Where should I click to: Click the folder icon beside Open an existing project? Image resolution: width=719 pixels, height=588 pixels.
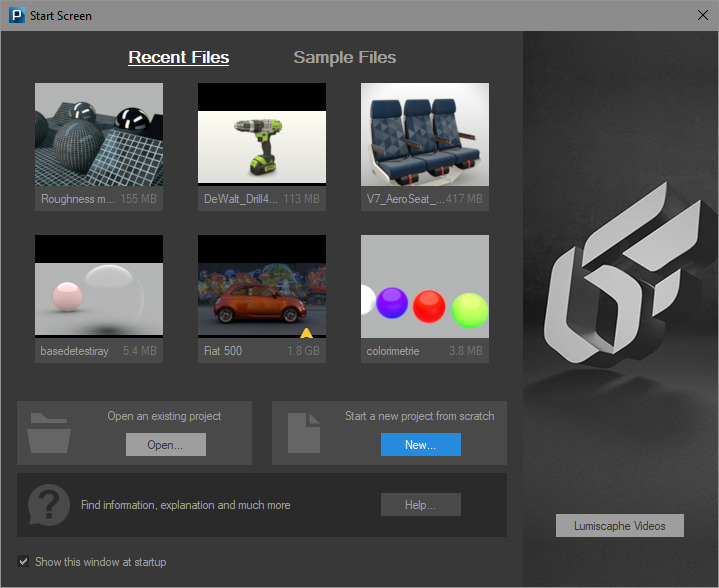(49, 433)
